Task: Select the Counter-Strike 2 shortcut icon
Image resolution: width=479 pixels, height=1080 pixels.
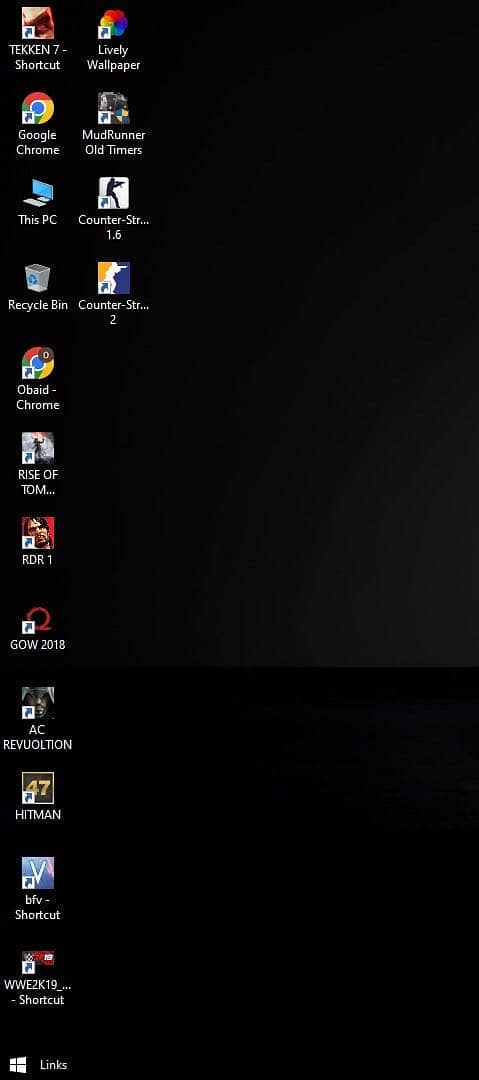Action: [x=113, y=278]
